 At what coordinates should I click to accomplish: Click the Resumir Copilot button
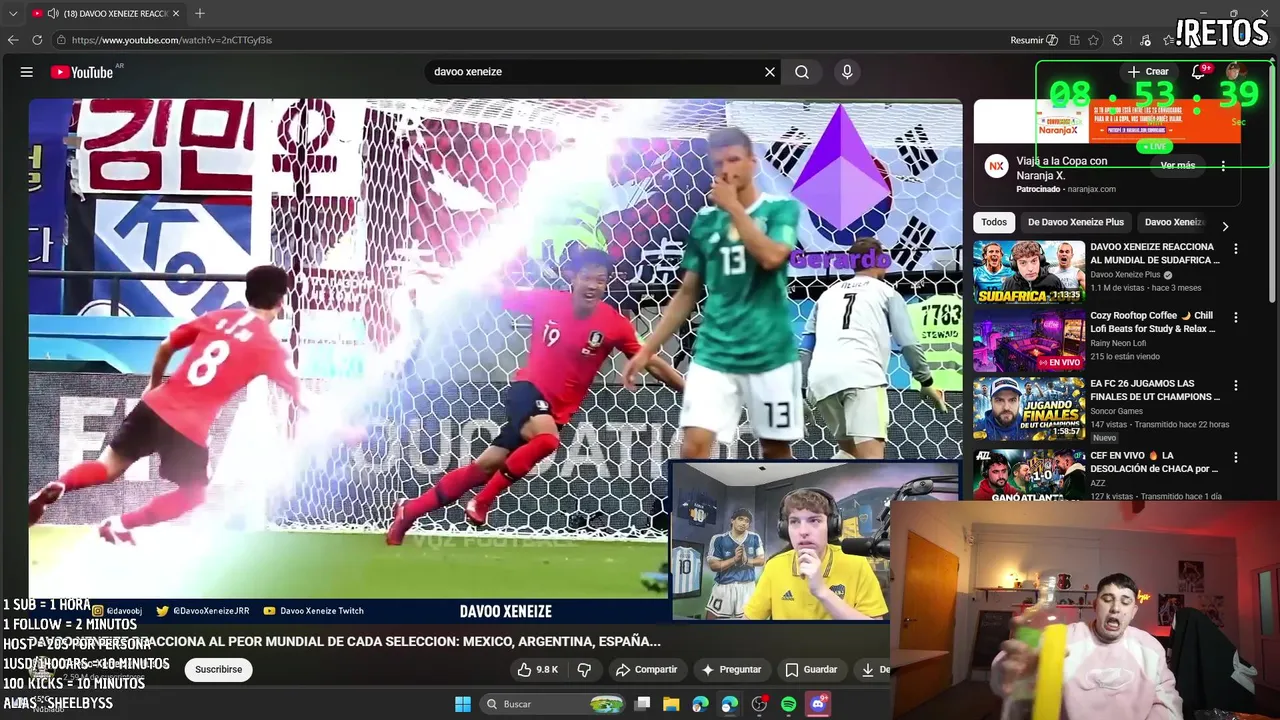1034,40
